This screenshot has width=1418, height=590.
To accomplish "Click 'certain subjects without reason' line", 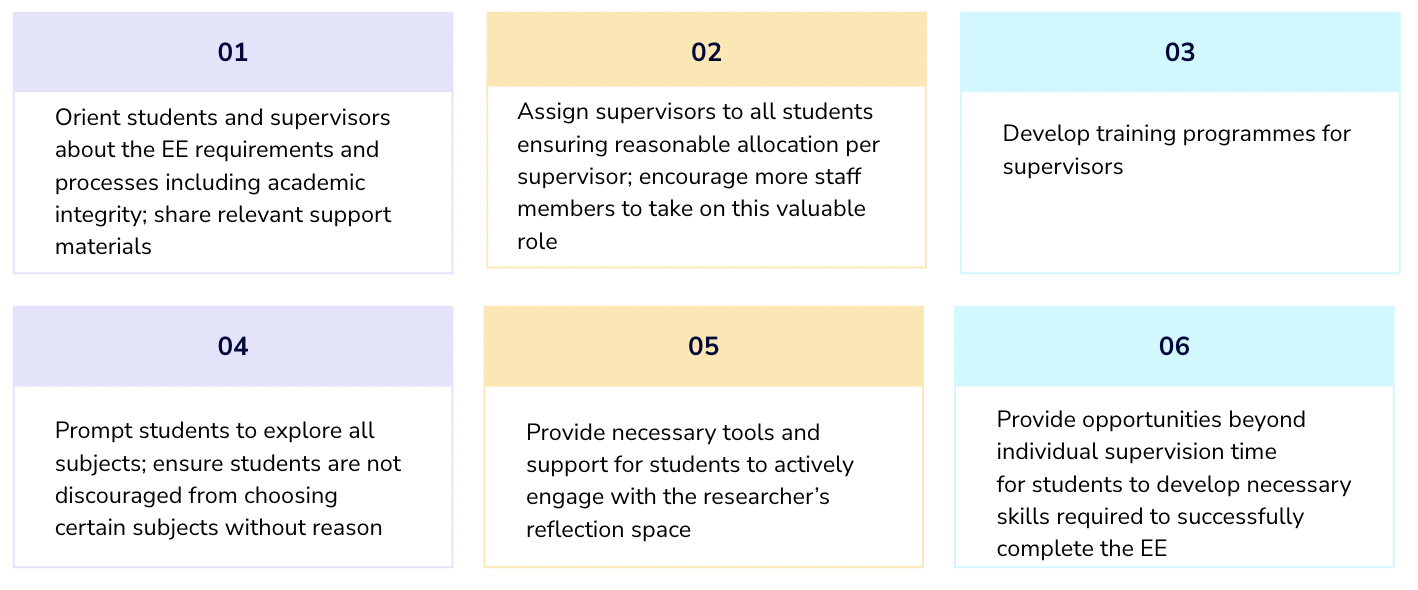I will [219, 528].
